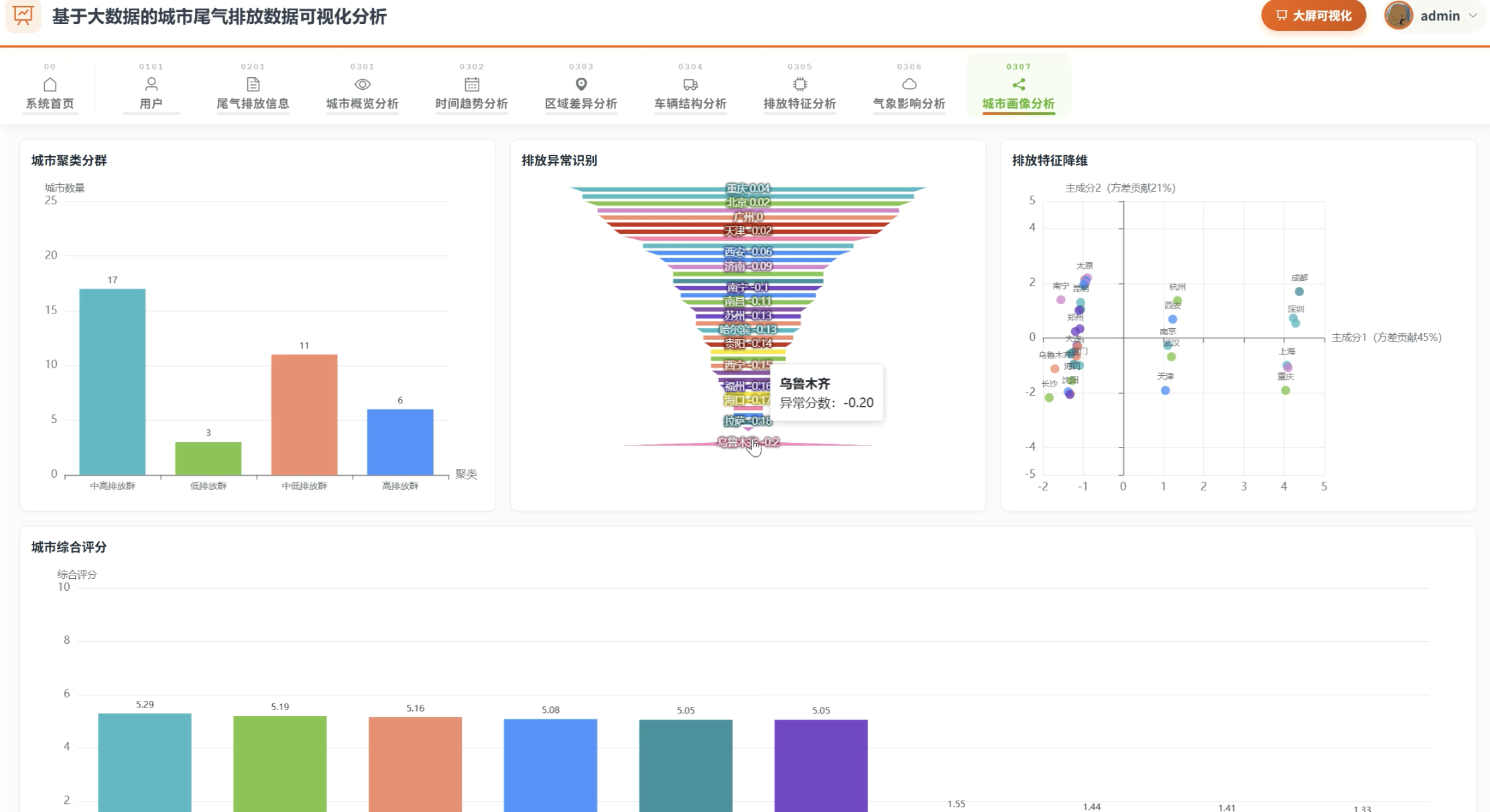Click the admin username text
1490x812 pixels.
(1440, 16)
